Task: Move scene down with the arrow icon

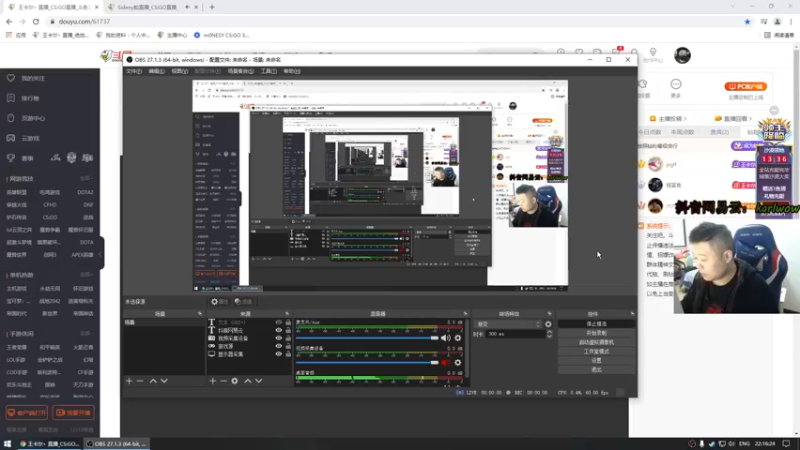Action: (x=164, y=381)
